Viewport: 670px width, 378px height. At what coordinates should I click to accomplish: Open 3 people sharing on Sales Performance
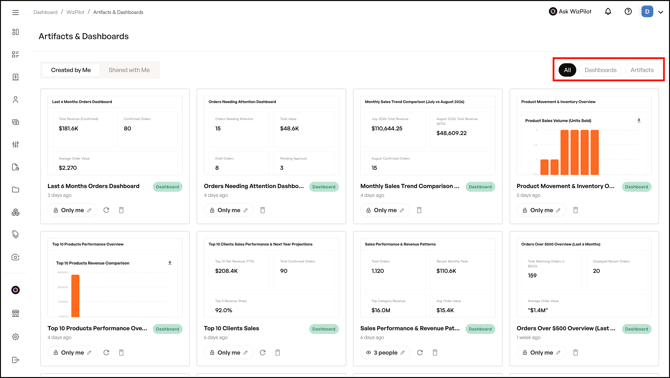tap(385, 353)
